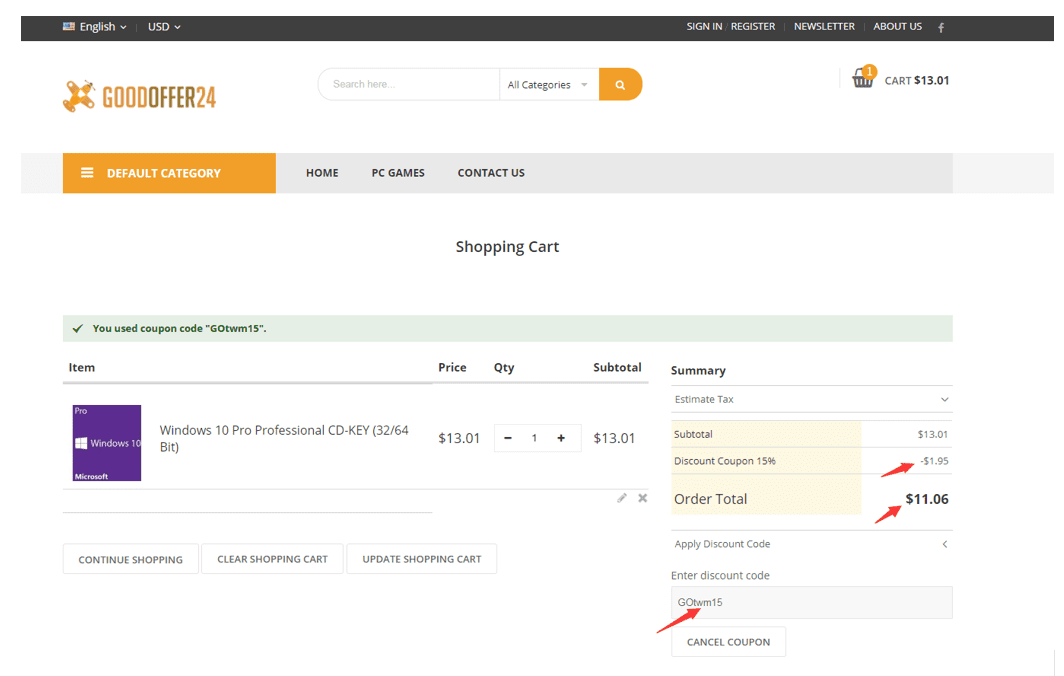The image size is (1064, 676).
Task: Click the Windows 10 Pro product thumbnail
Action: (107, 443)
